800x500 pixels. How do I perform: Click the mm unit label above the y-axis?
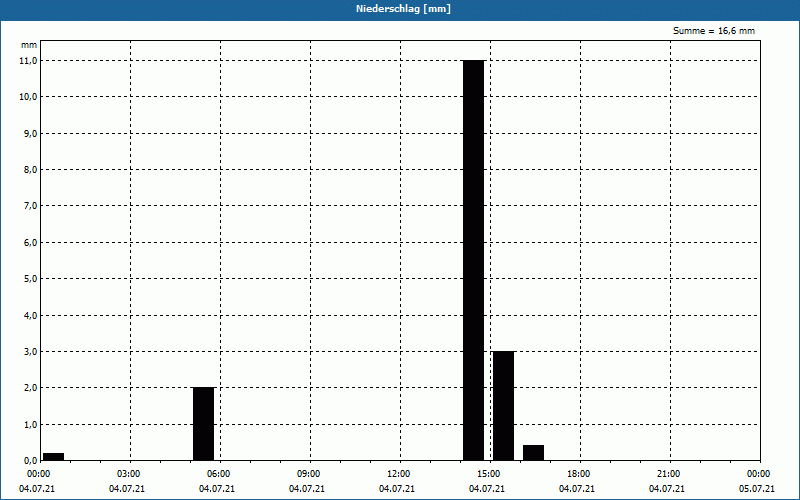click(x=29, y=45)
